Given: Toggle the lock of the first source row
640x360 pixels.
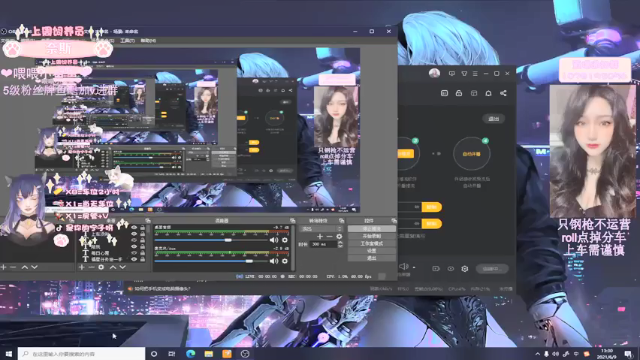Looking at the screenshot, I should [142, 227].
